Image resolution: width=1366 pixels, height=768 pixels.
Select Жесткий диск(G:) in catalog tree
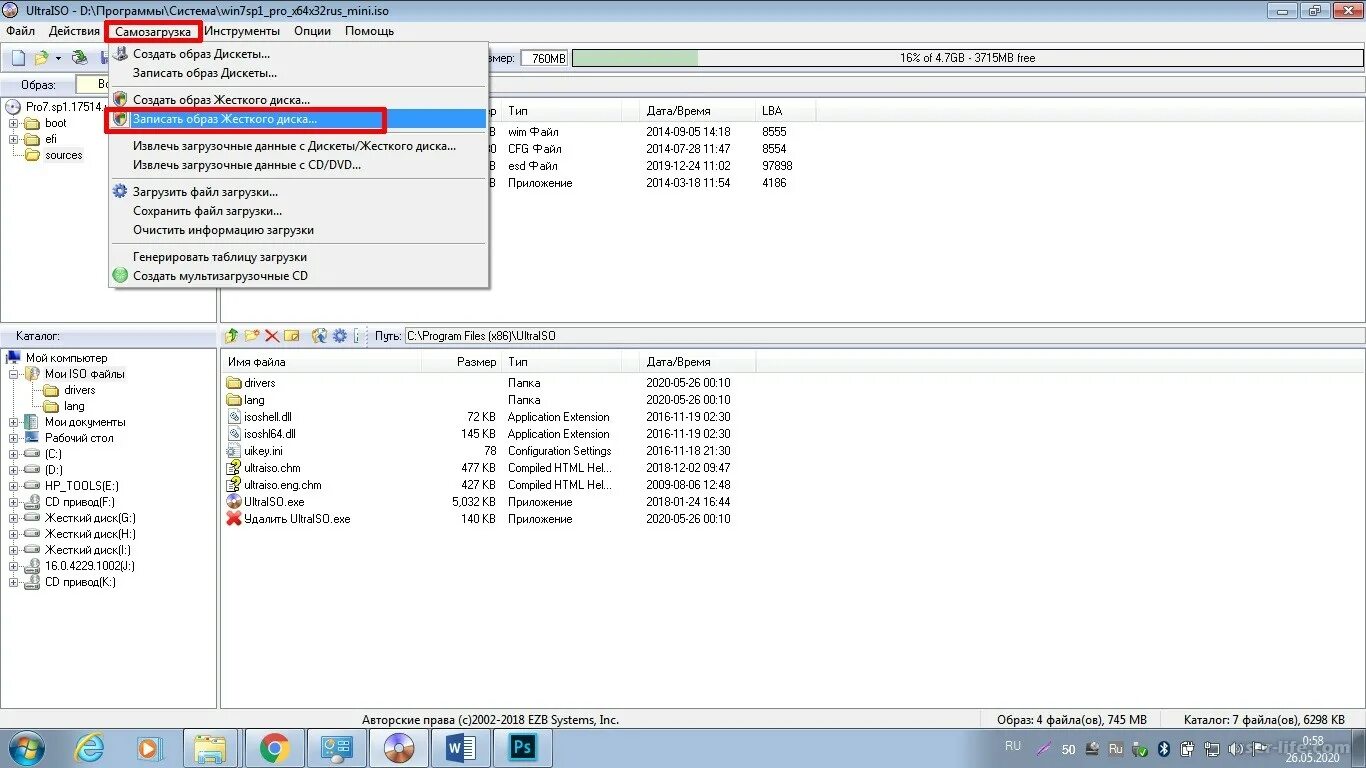pos(90,518)
